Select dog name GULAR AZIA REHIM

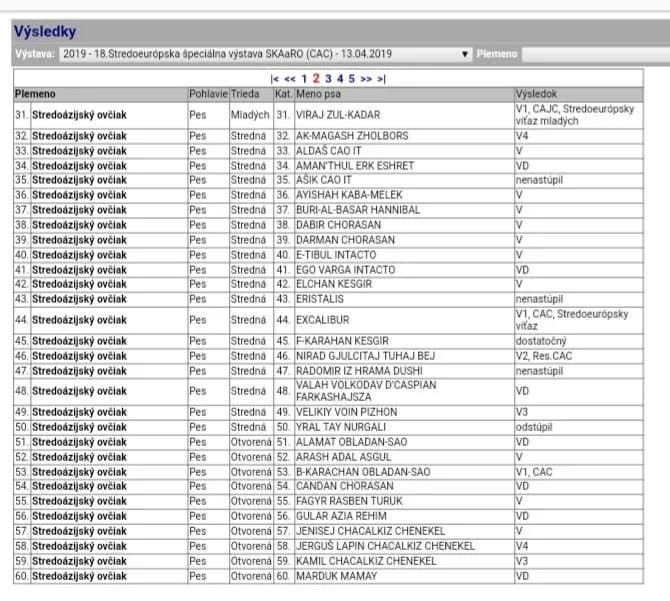341,516
